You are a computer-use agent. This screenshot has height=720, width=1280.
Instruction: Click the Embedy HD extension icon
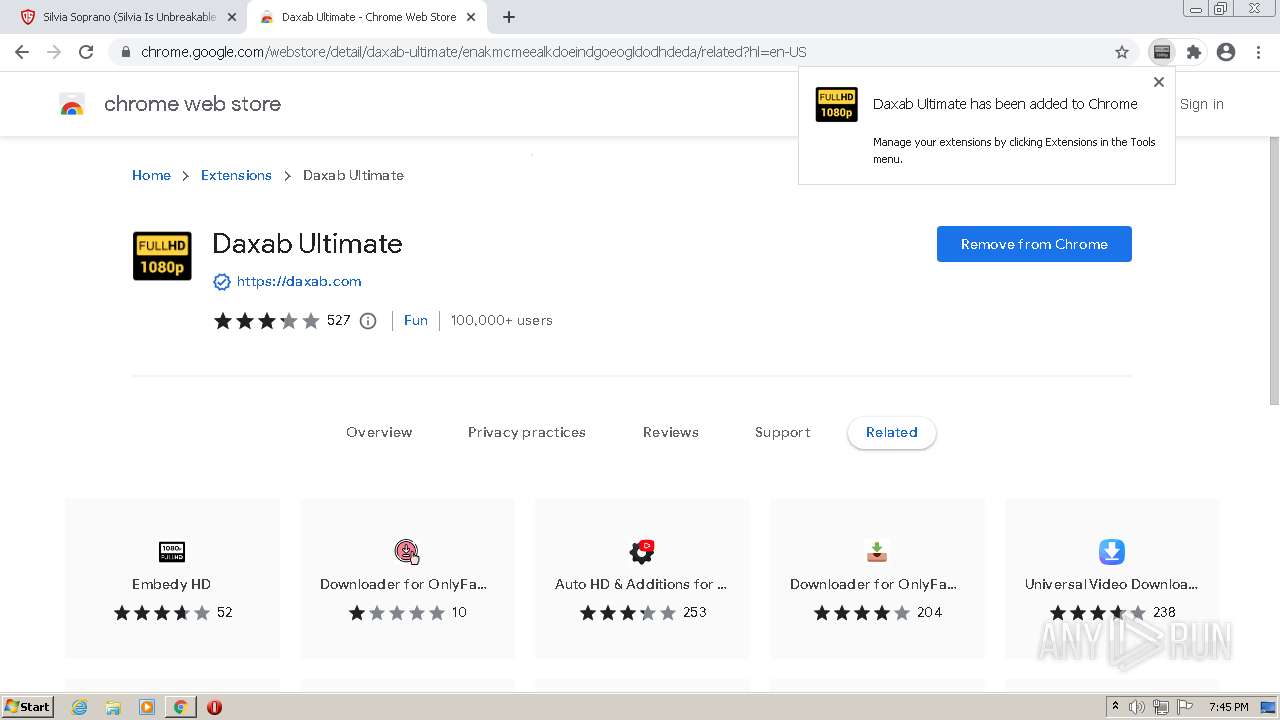point(172,552)
